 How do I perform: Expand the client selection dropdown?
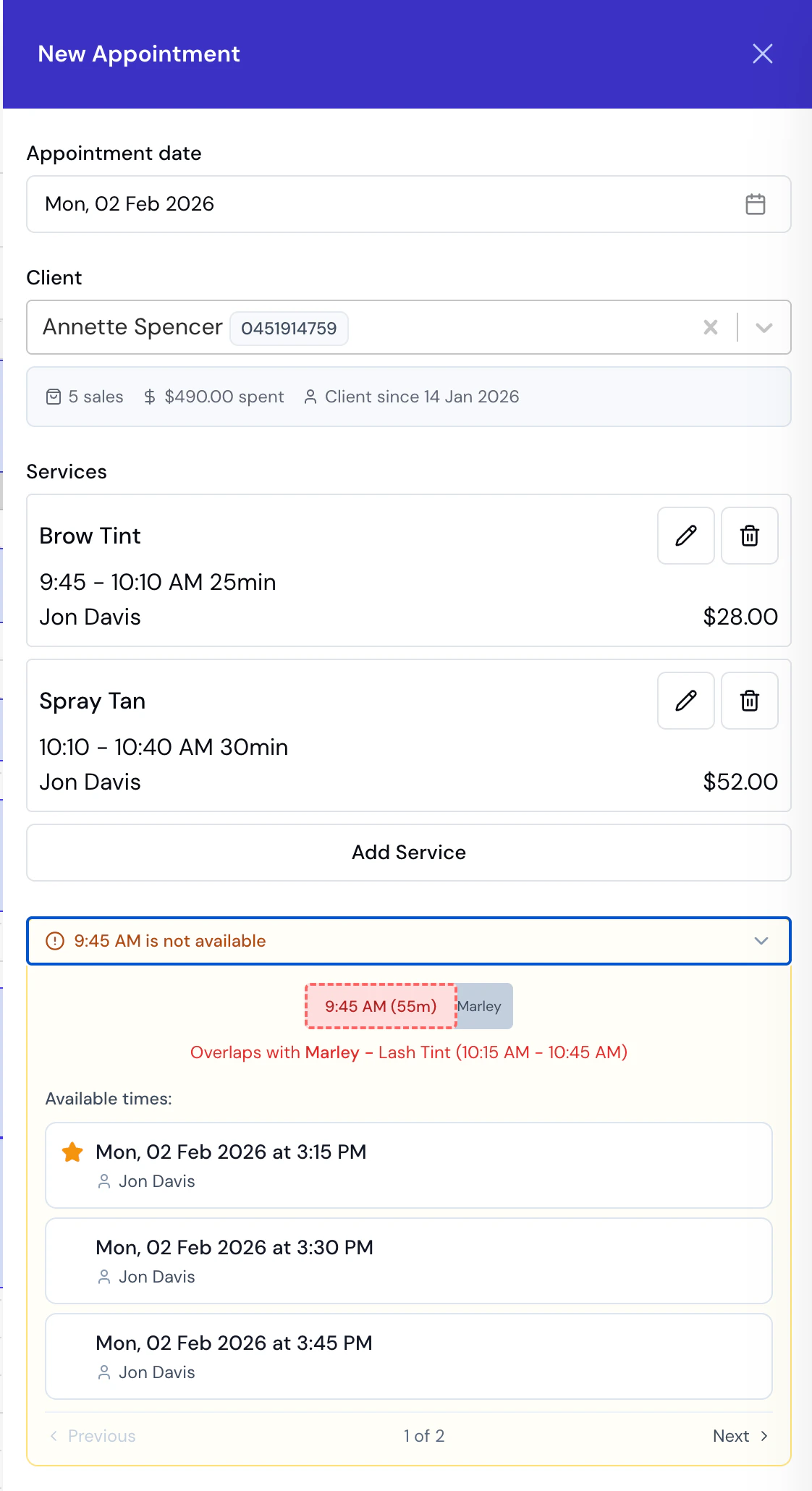pyautogui.click(x=765, y=327)
